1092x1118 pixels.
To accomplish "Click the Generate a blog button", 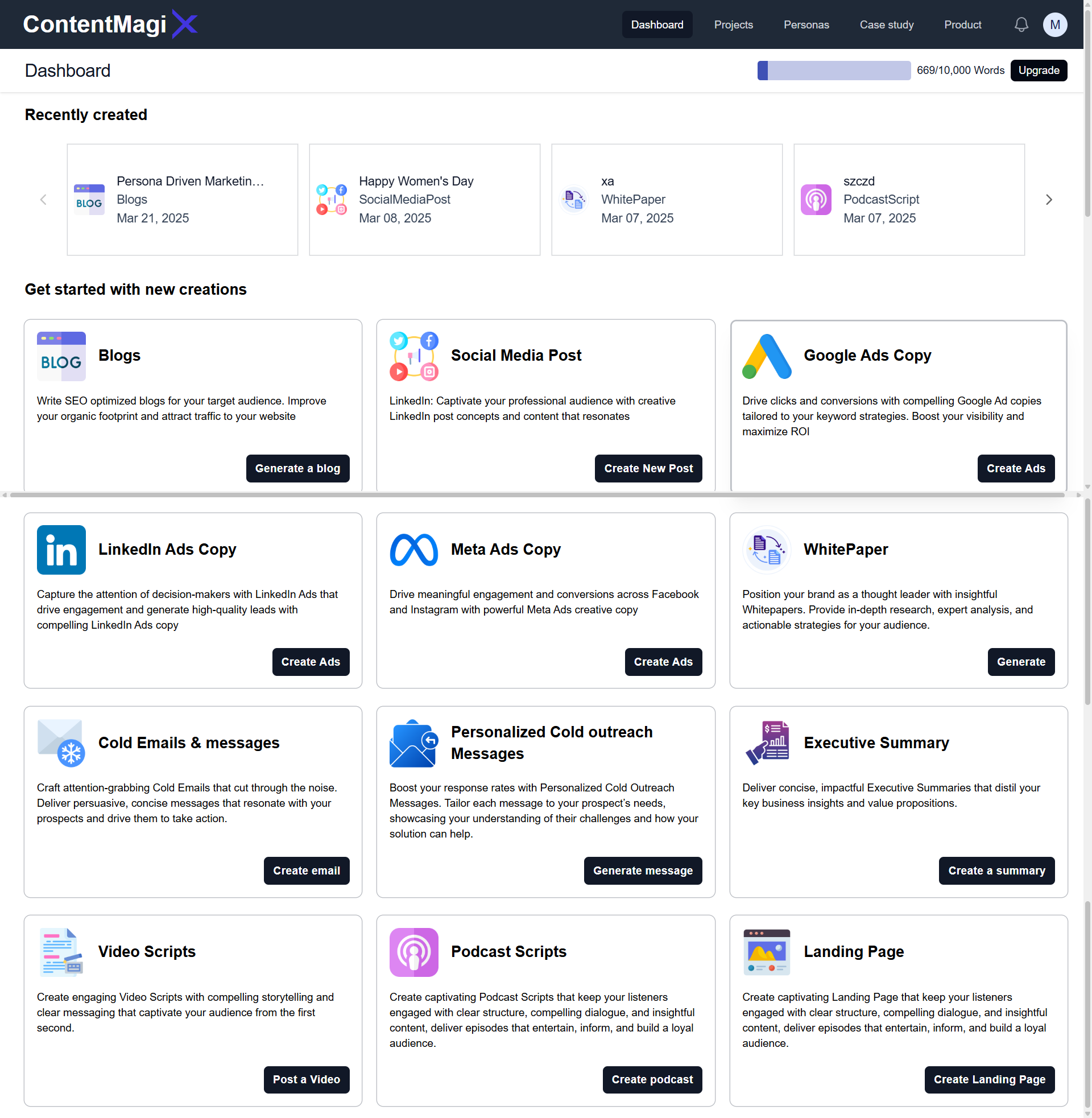I will [x=297, y=468].
